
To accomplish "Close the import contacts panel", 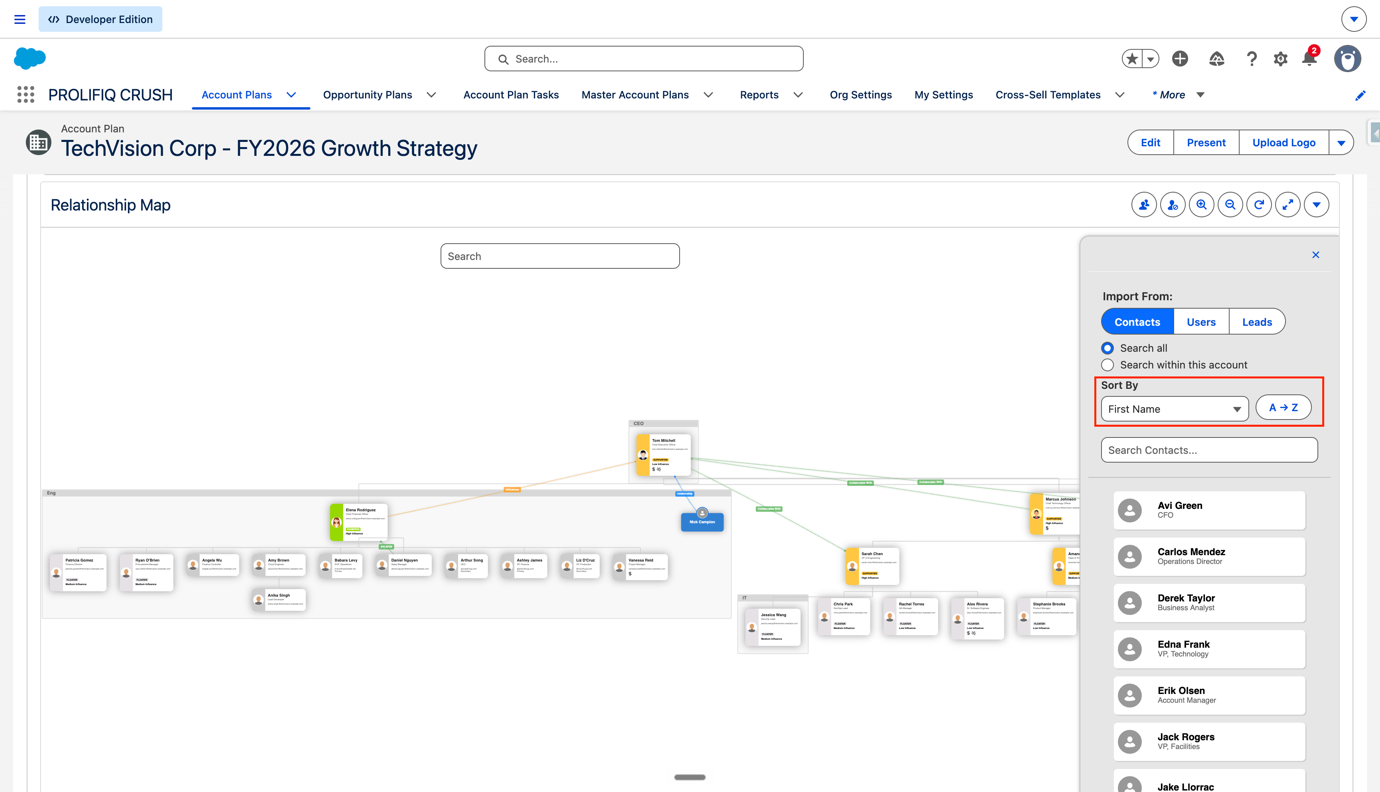I will [x=1316, y=255].
